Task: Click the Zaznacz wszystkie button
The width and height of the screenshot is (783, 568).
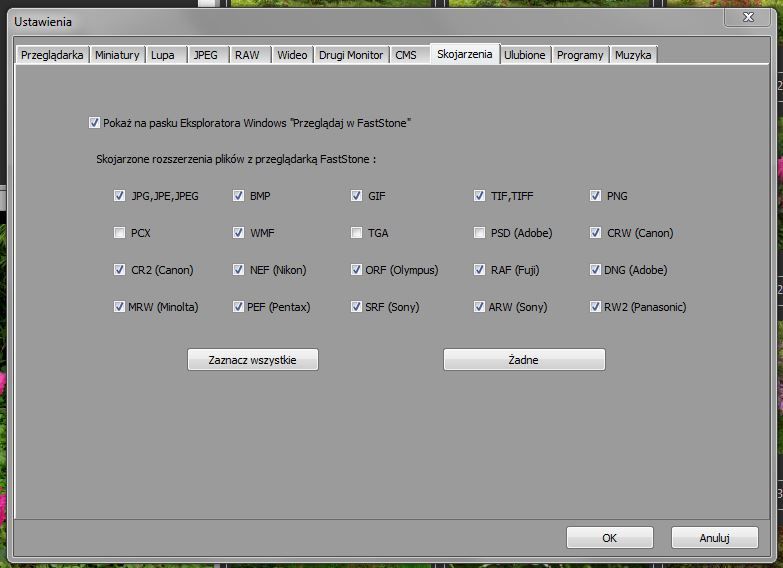Action: tap(253, 360)
